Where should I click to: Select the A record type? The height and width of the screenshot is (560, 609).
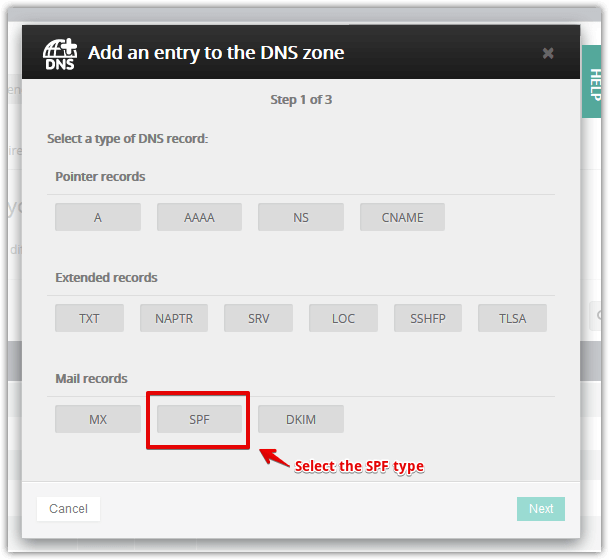98,217
